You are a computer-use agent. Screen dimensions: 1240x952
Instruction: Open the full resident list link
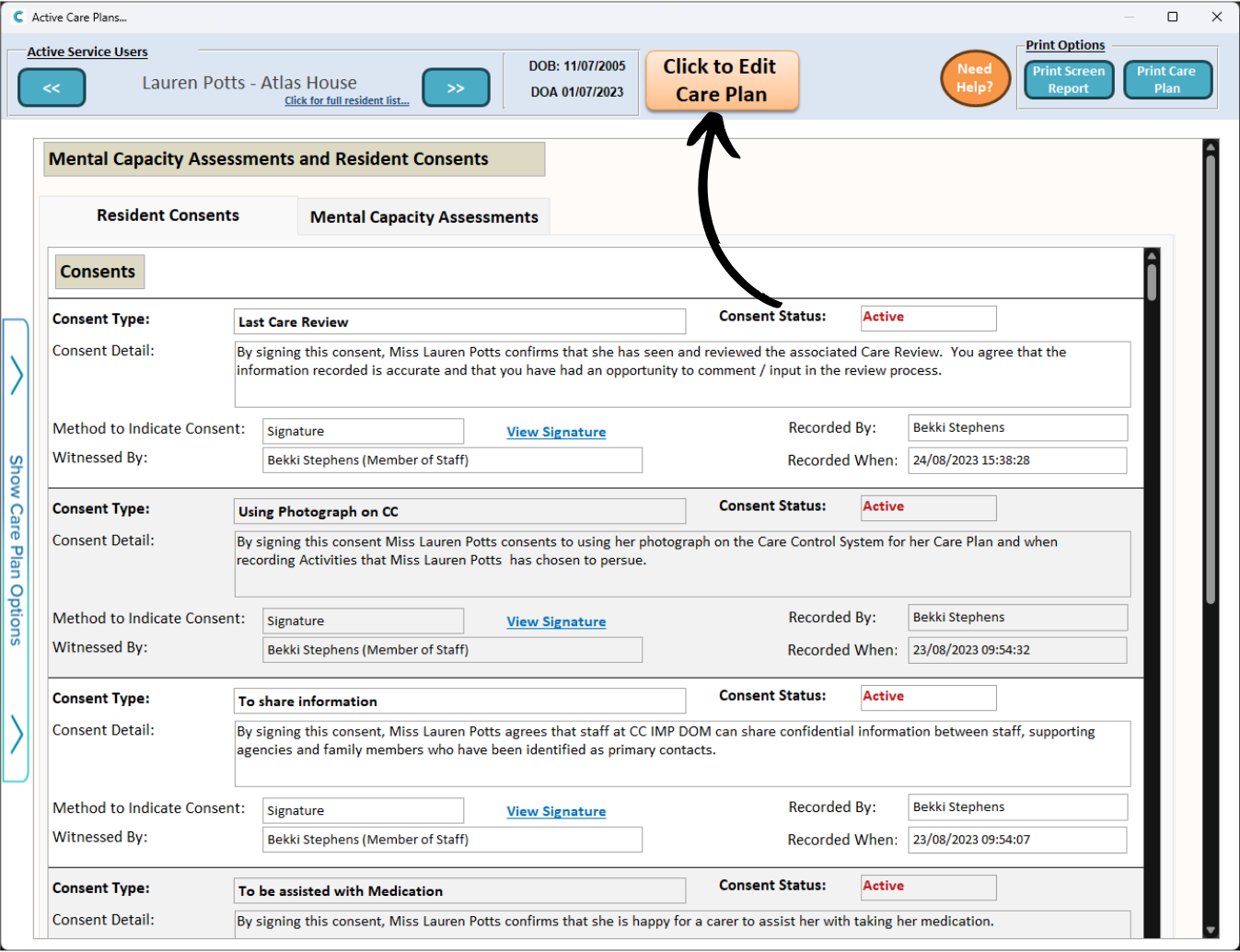point(347,101)
